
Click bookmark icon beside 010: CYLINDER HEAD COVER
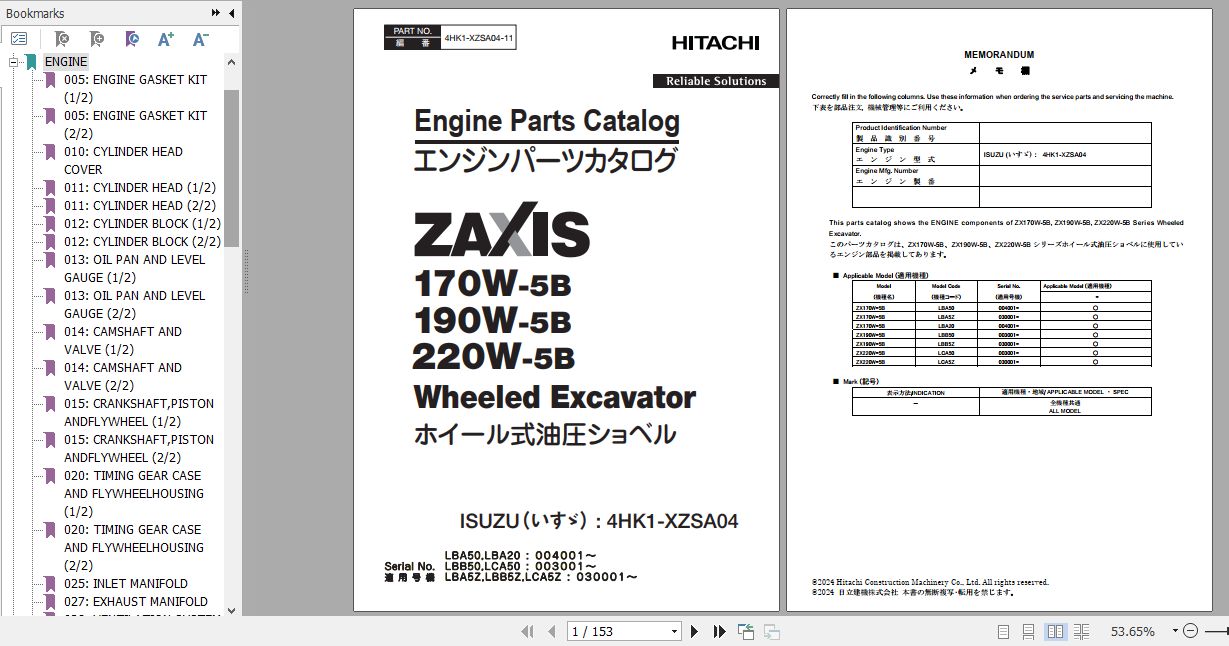(51, 152)
